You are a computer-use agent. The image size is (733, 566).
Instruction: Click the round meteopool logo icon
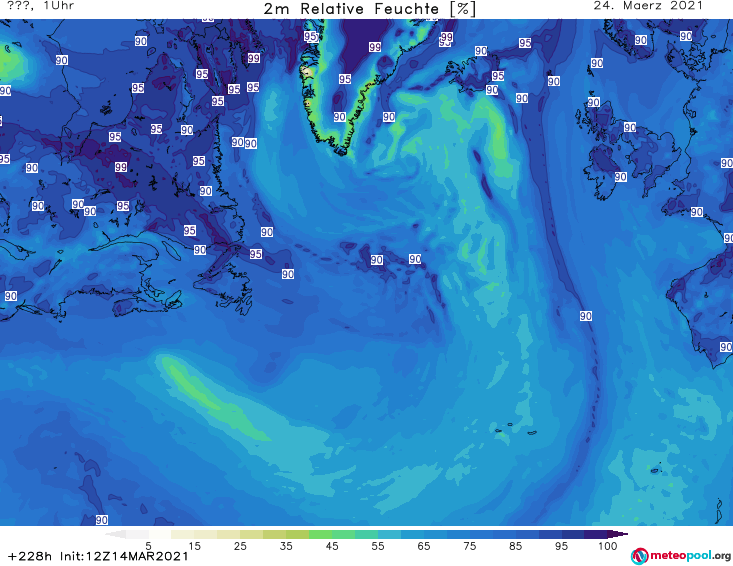(x=640, y=556)
